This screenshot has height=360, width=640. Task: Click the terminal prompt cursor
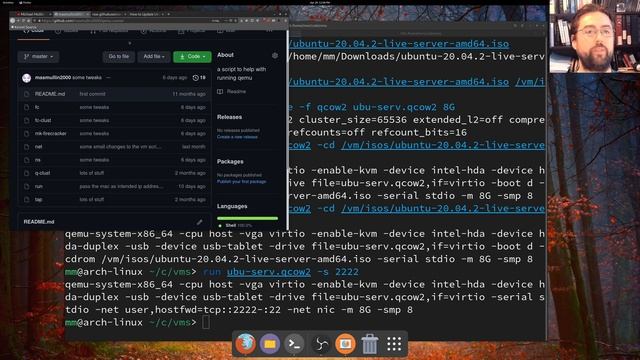[206, 322]
